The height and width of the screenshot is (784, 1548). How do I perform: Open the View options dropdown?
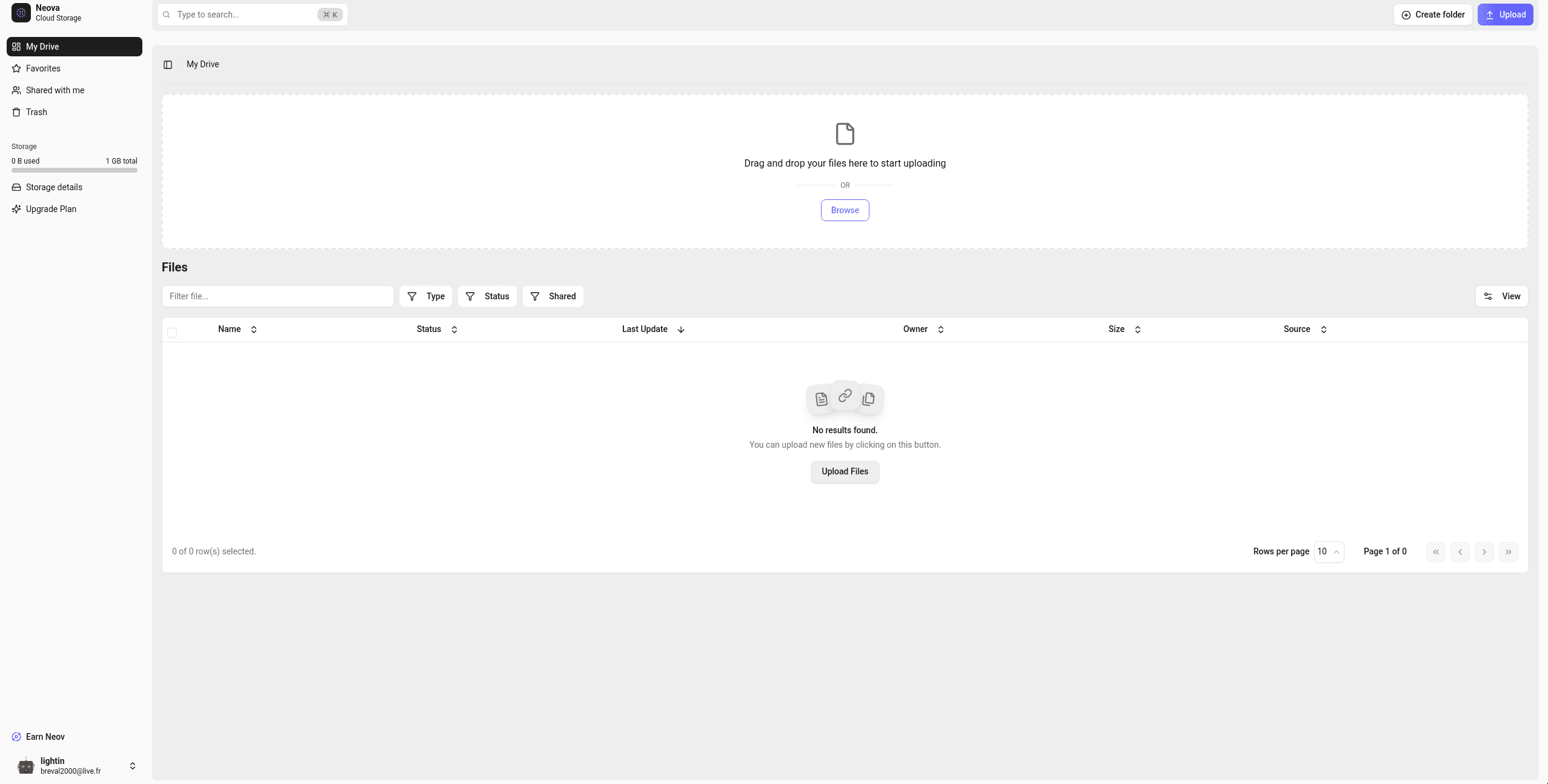(x=1502, y=296)
